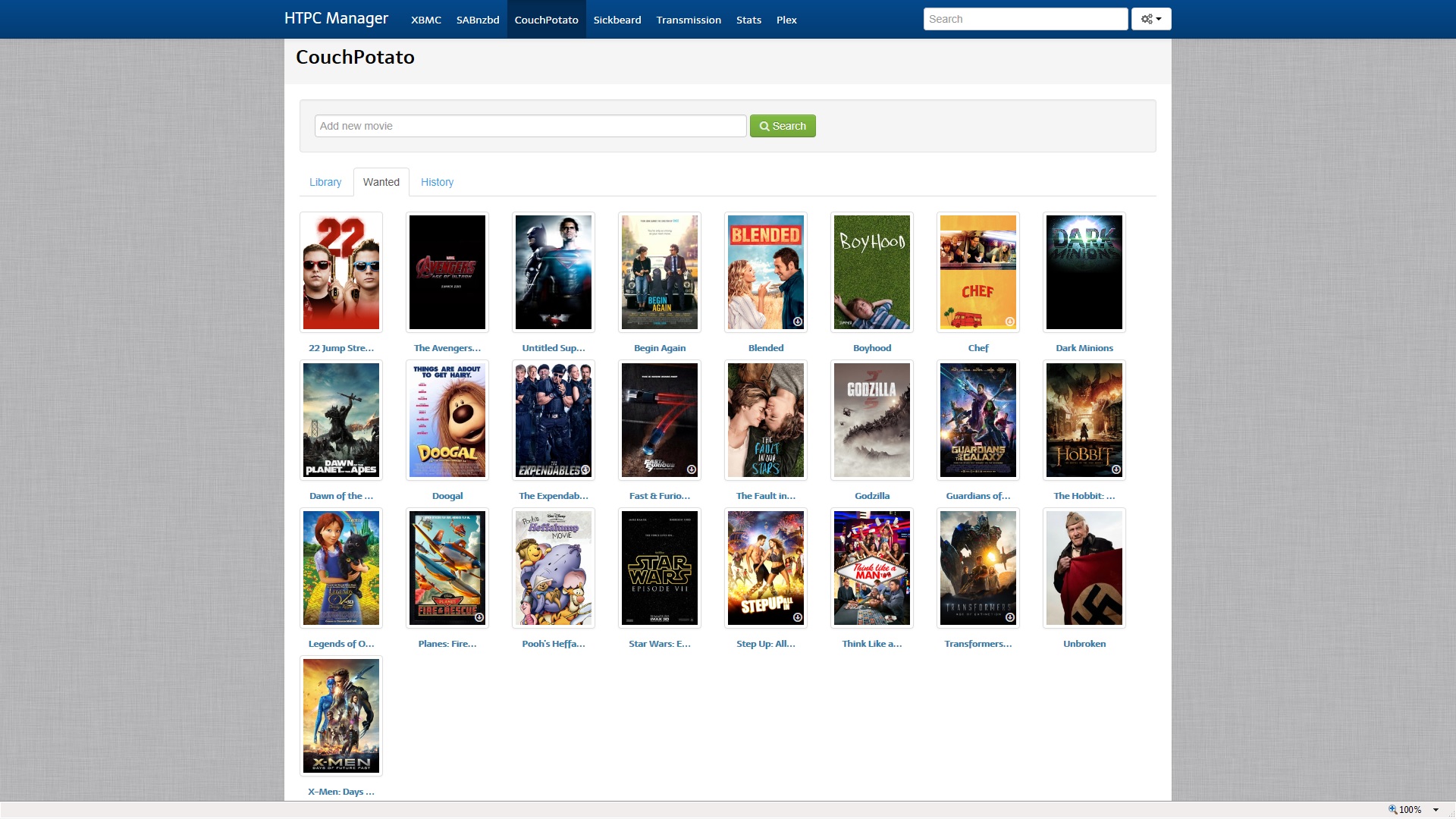The height and width of the screenshot is (819, 1456).
Task: Click the Boyhood poster thumbnail
Action: (872, 272)
